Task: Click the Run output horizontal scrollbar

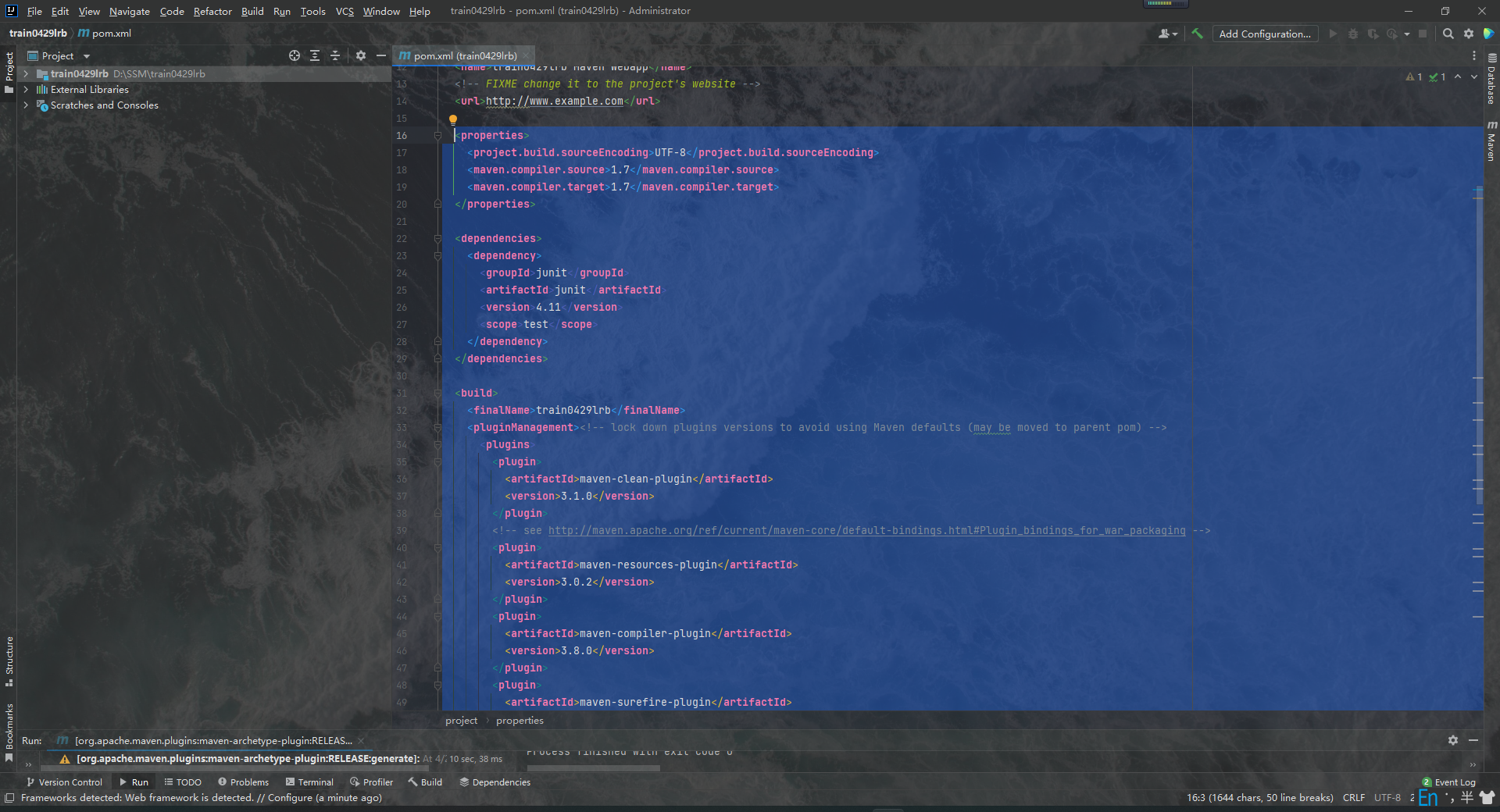Action: (x=594, y=768)
